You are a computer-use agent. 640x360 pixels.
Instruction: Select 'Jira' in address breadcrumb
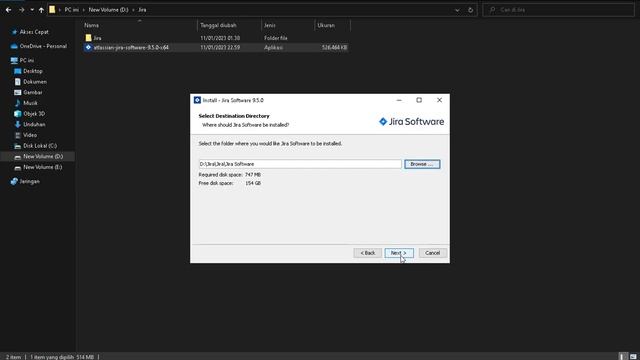tap(142, 10)
